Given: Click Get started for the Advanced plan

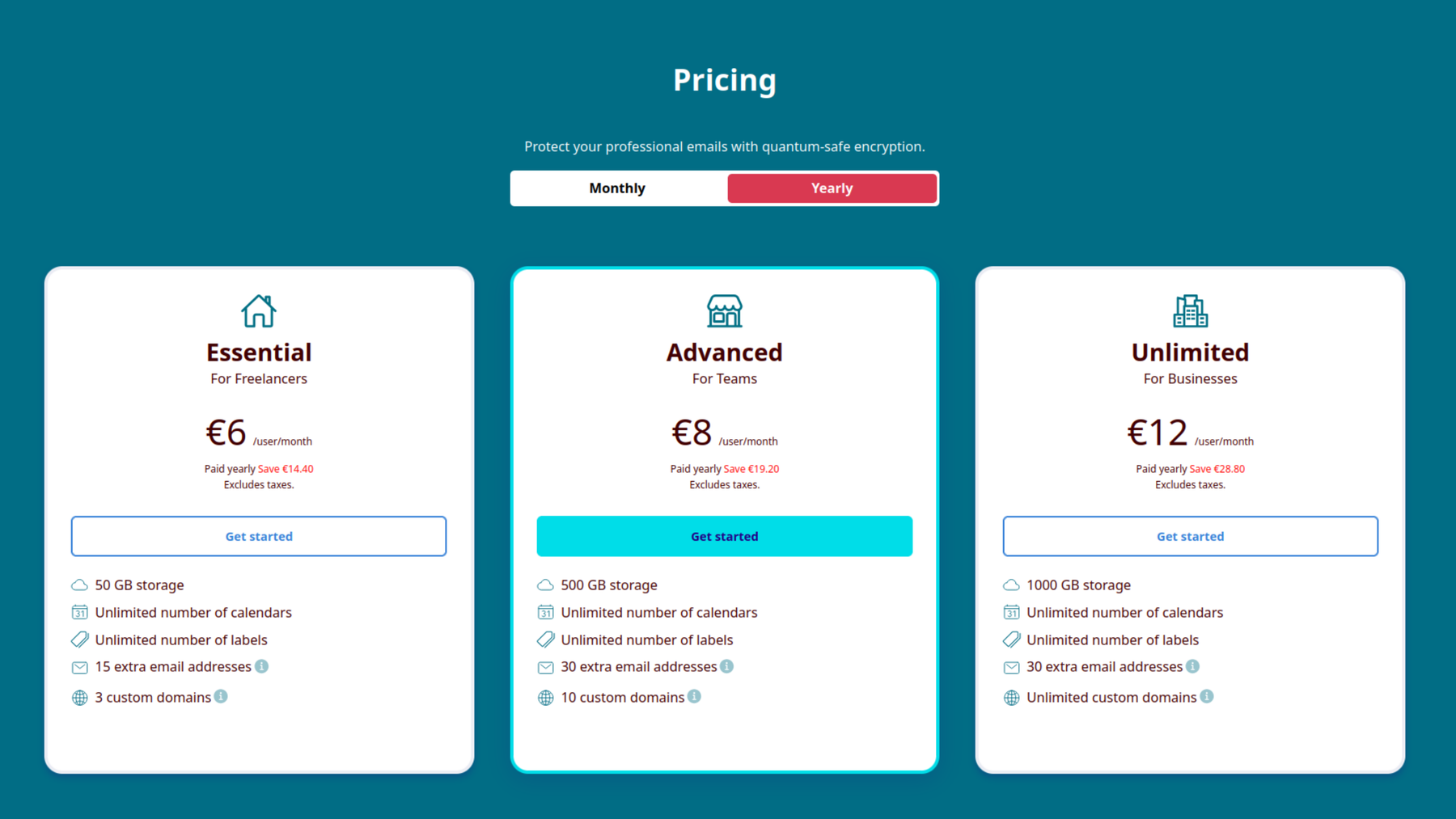Looking at the screenshot, I should (724, 536).
